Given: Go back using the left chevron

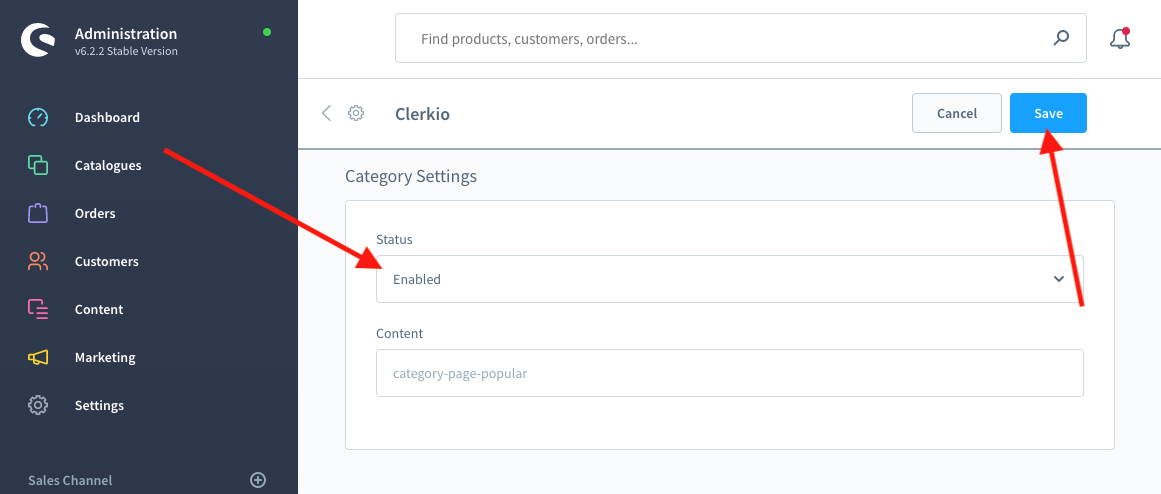Looking at the screenshot, I should (326, 113).
